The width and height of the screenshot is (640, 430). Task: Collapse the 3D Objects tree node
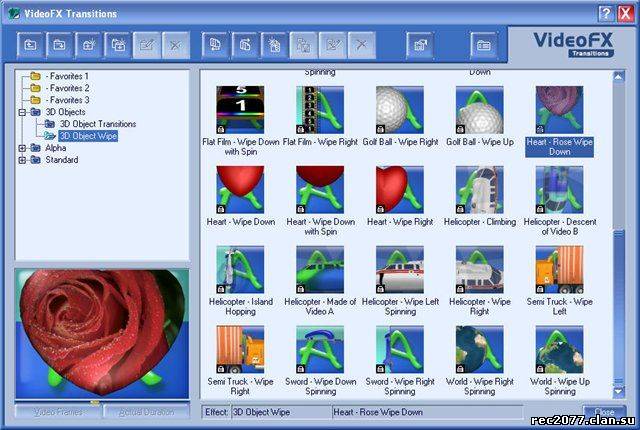point(22,112)
